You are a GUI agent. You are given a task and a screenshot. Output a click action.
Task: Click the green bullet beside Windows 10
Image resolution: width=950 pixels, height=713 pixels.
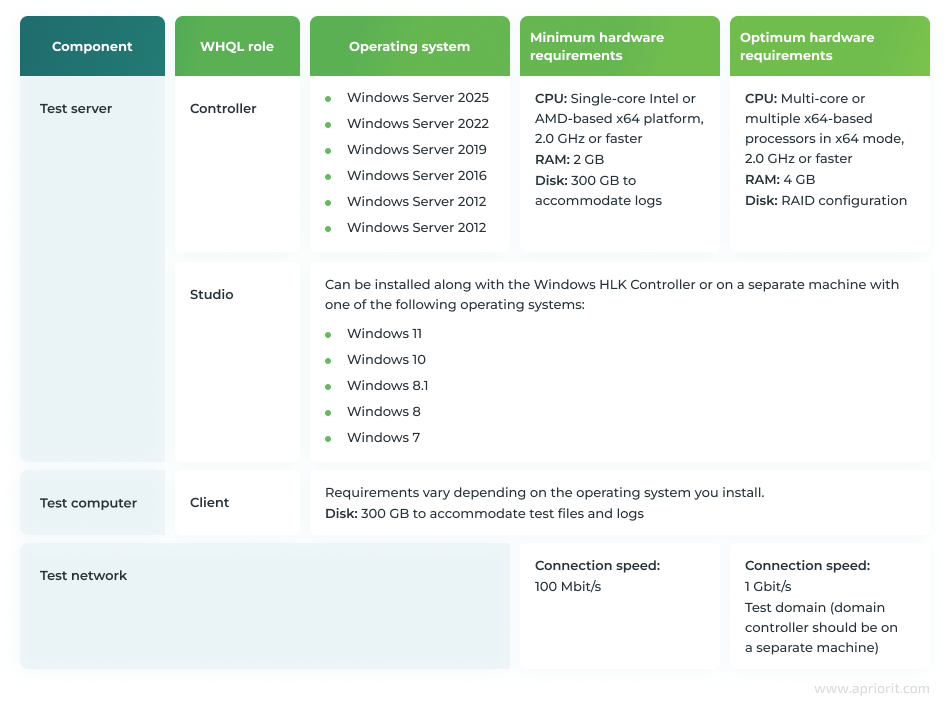click(329, 361)
